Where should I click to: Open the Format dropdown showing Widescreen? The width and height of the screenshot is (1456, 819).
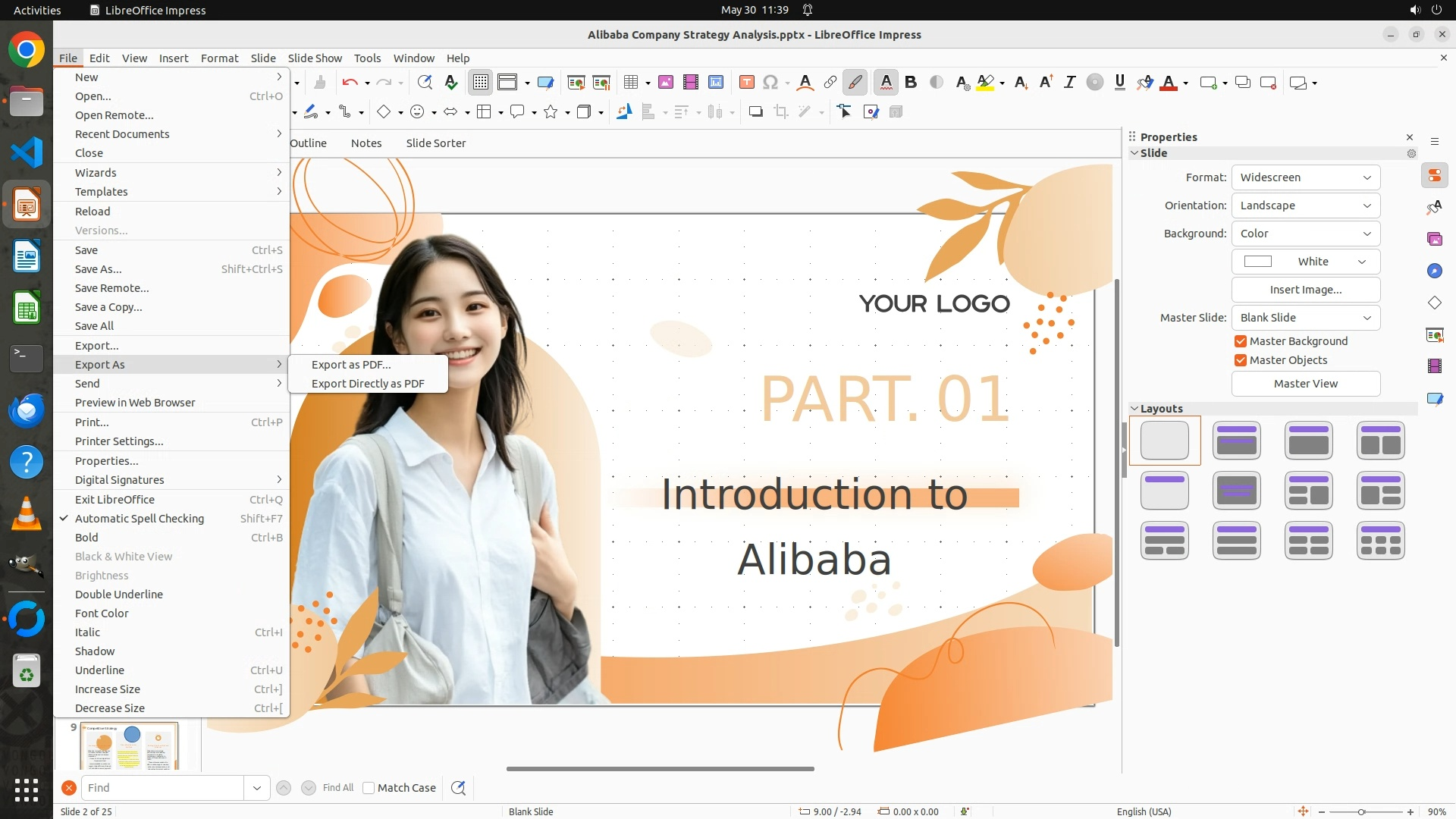(x=1305, y=177)
